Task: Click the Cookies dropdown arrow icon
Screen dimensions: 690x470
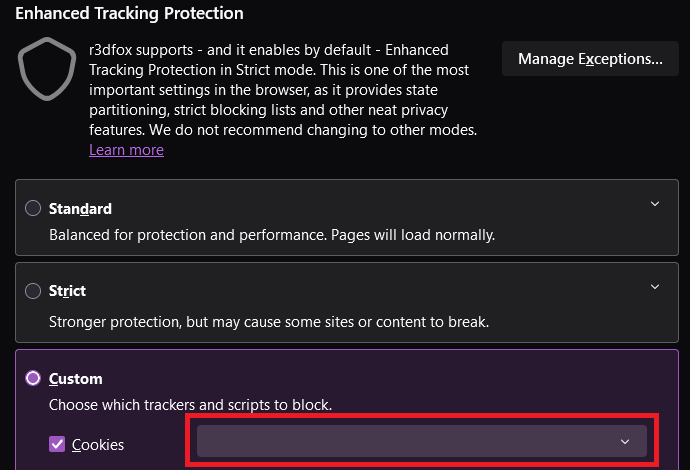Action: [625, 442]
